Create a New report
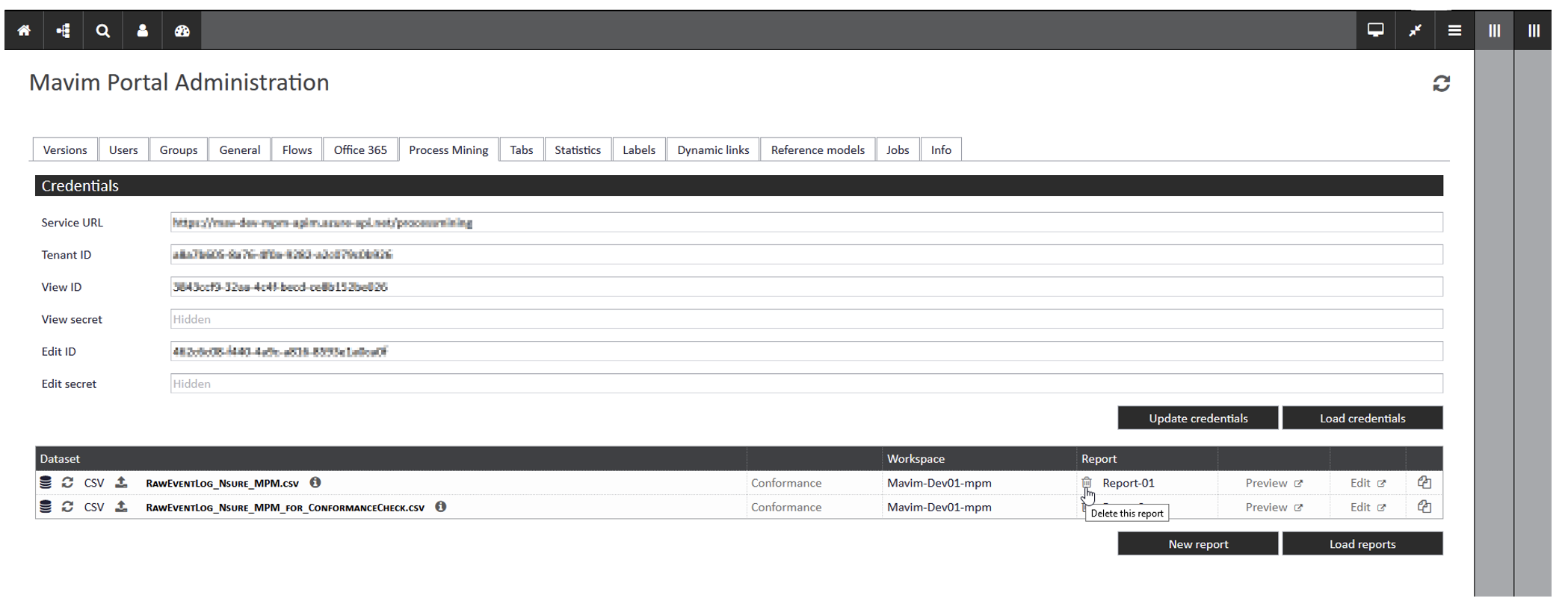This screenshot has width=1568, height=607. point(1198,543)
